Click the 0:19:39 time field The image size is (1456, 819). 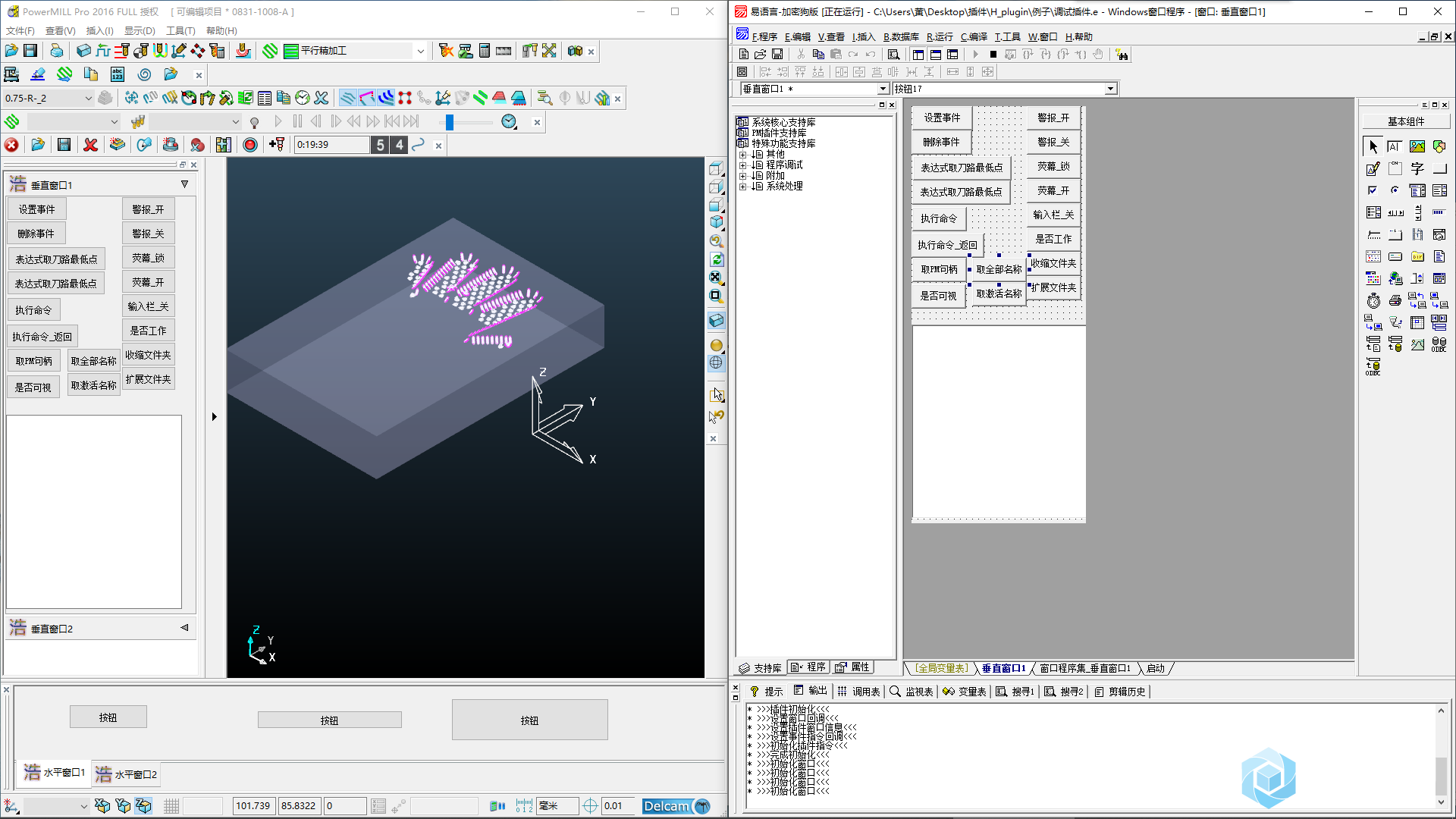coord(331,145)
